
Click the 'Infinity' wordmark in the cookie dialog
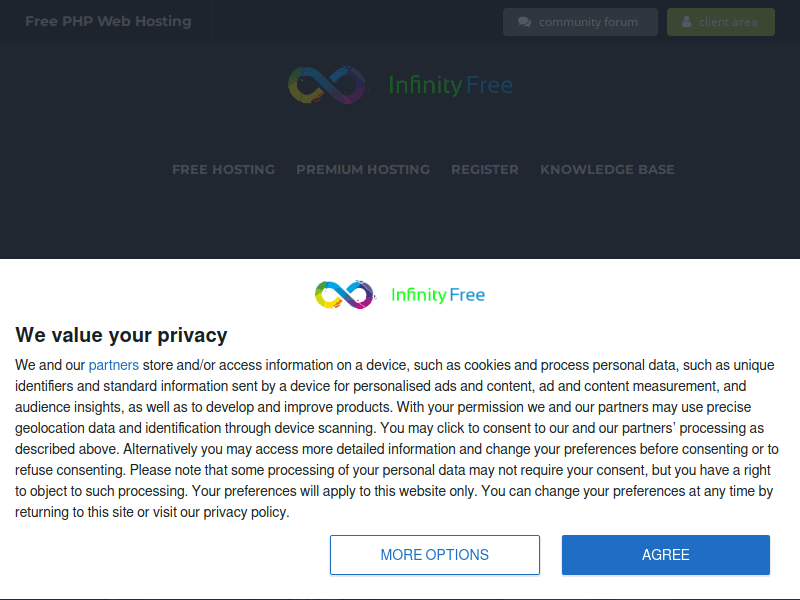pyautogui.click(x=419, y=295)
